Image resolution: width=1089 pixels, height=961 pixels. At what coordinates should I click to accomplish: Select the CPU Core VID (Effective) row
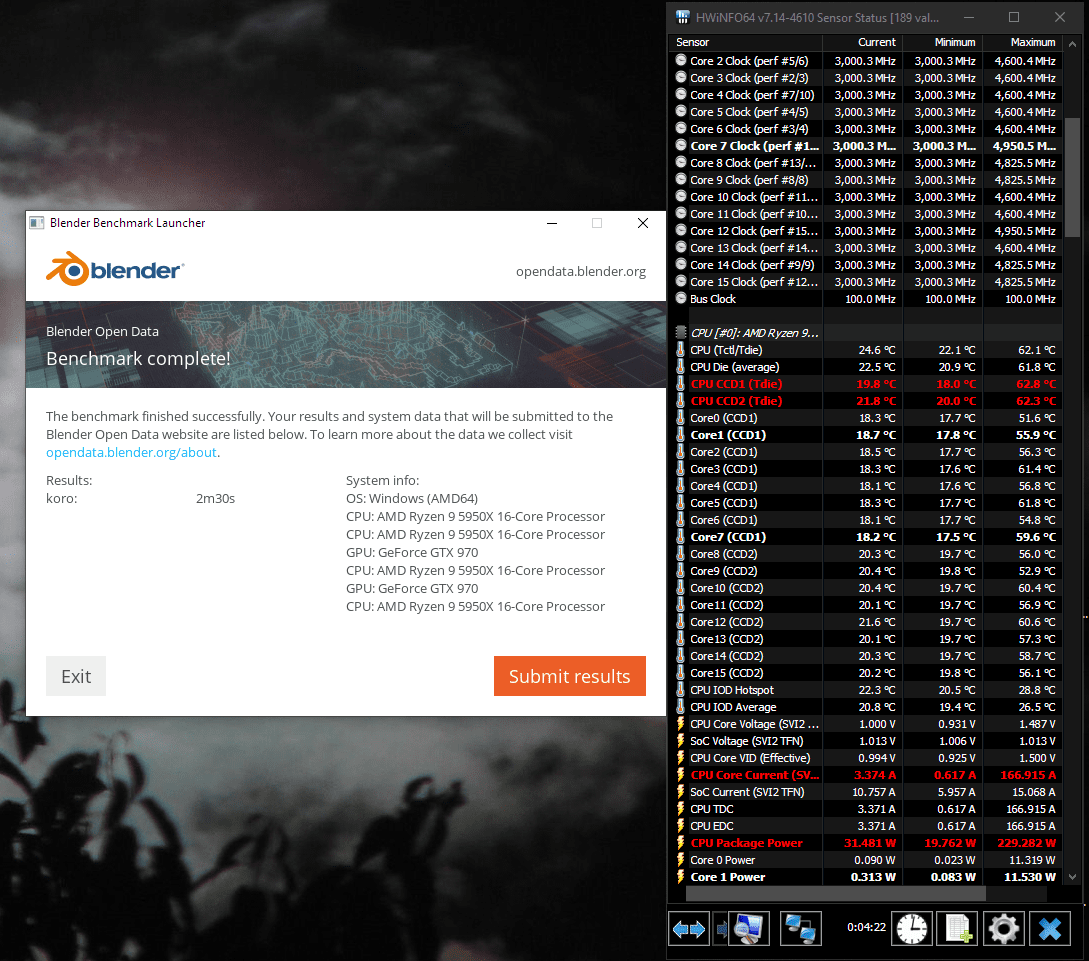(865, 758)
